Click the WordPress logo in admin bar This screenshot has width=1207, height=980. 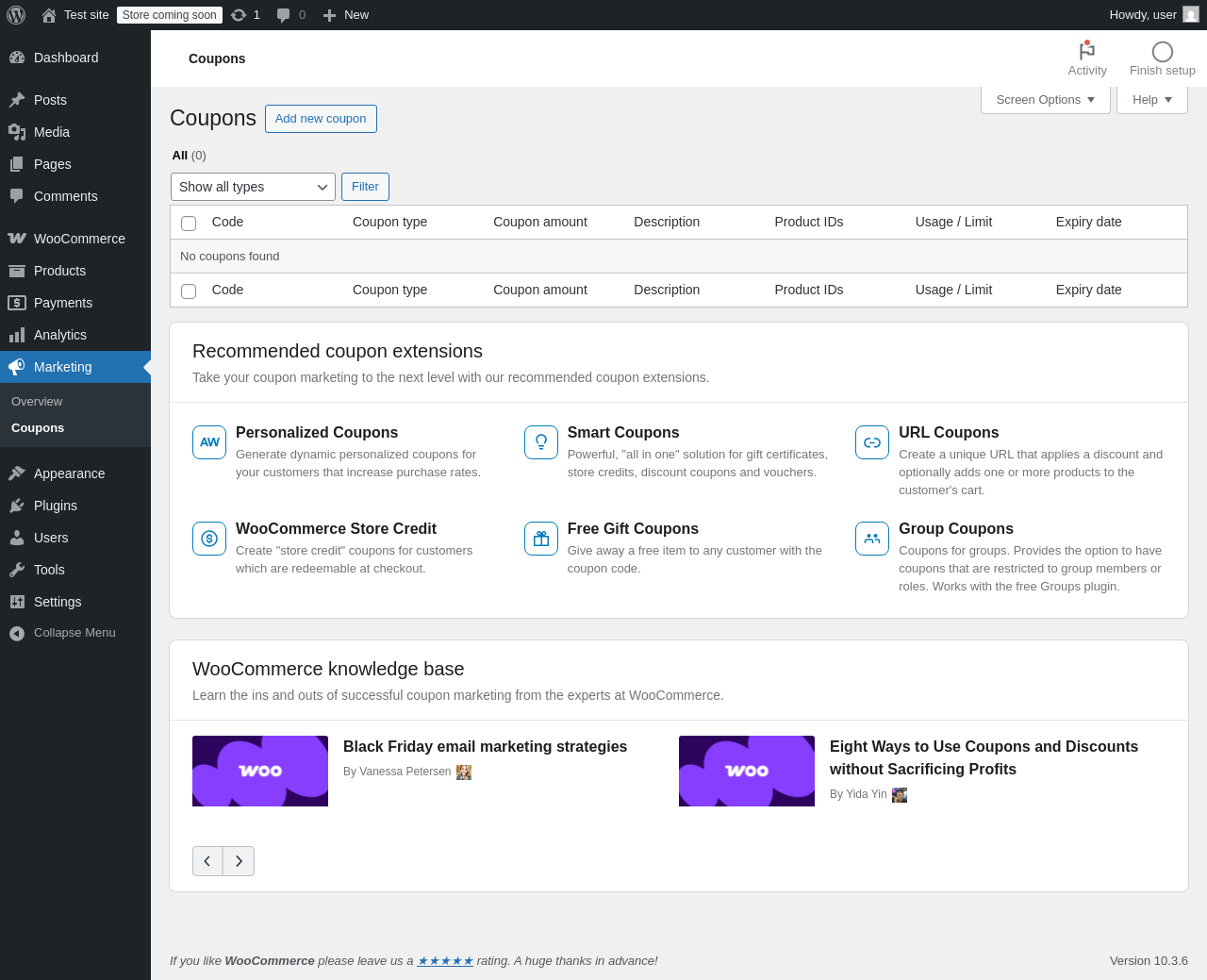point(16,15)
